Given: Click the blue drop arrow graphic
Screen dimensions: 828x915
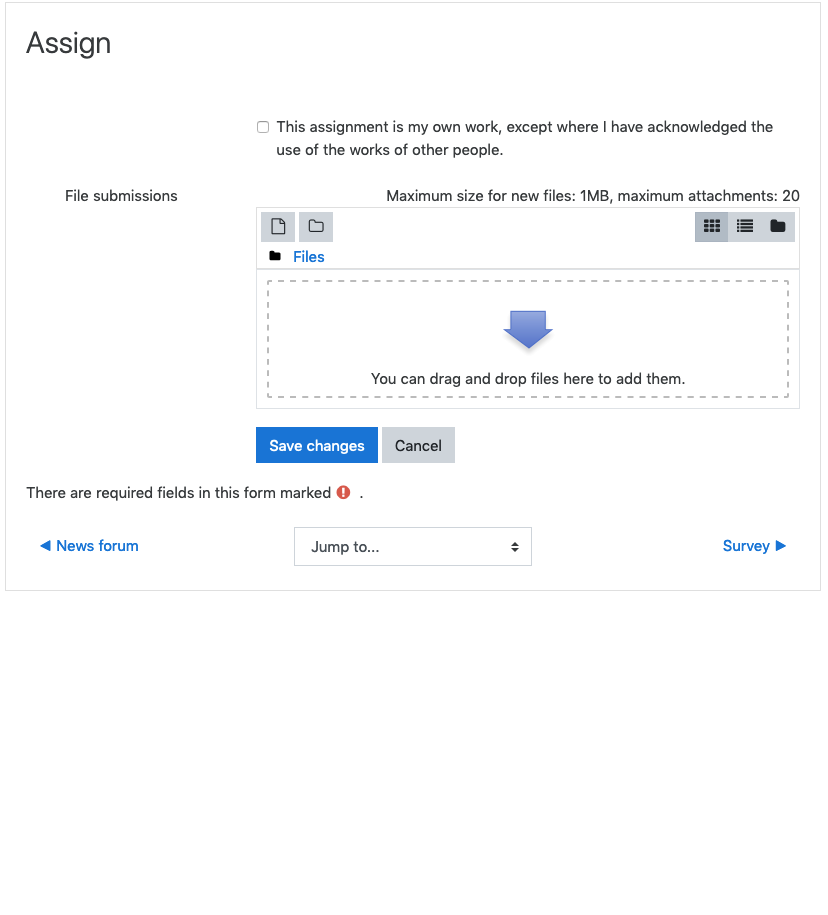Looking at the screenshot, I should click(527, 329).
